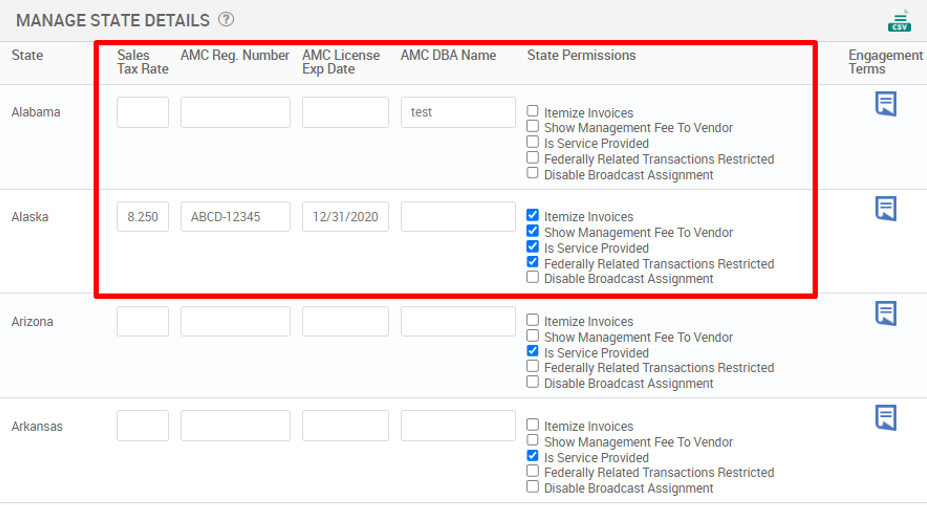Uncheck Is Service Provided for Arizona

533,351
